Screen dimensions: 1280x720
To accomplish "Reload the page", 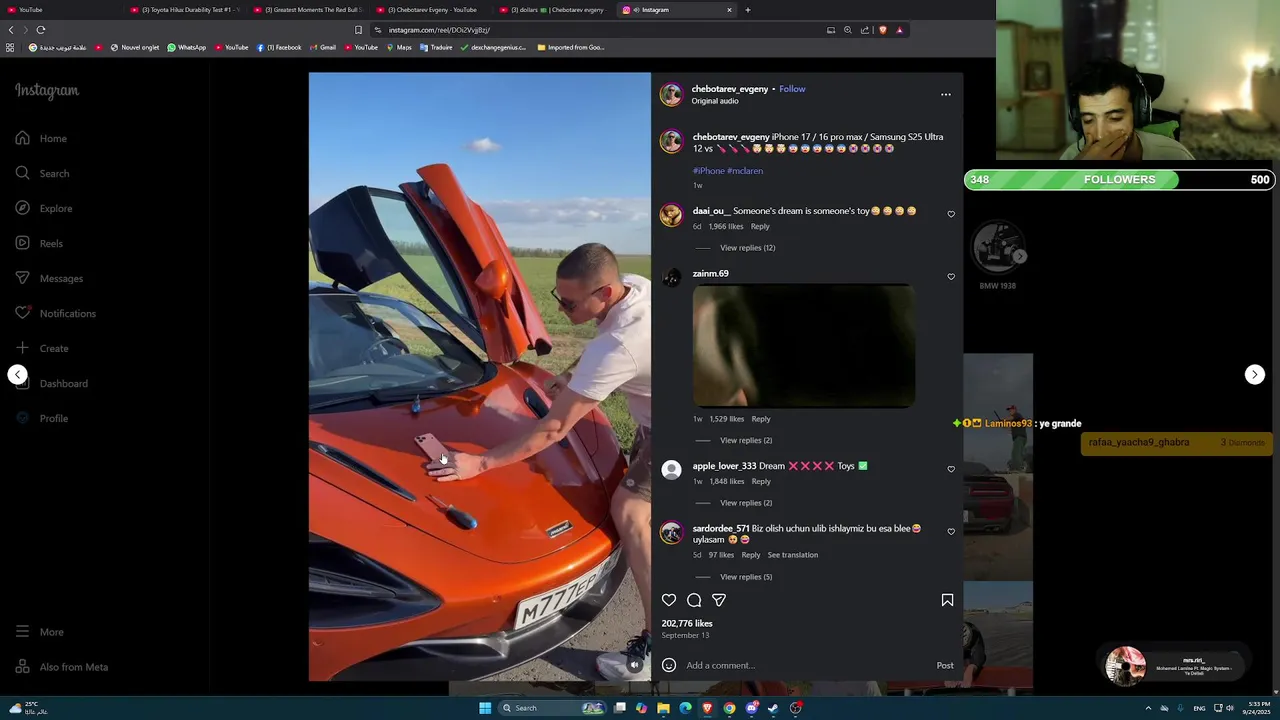I will pyautogui.click(x=41, y=30).
